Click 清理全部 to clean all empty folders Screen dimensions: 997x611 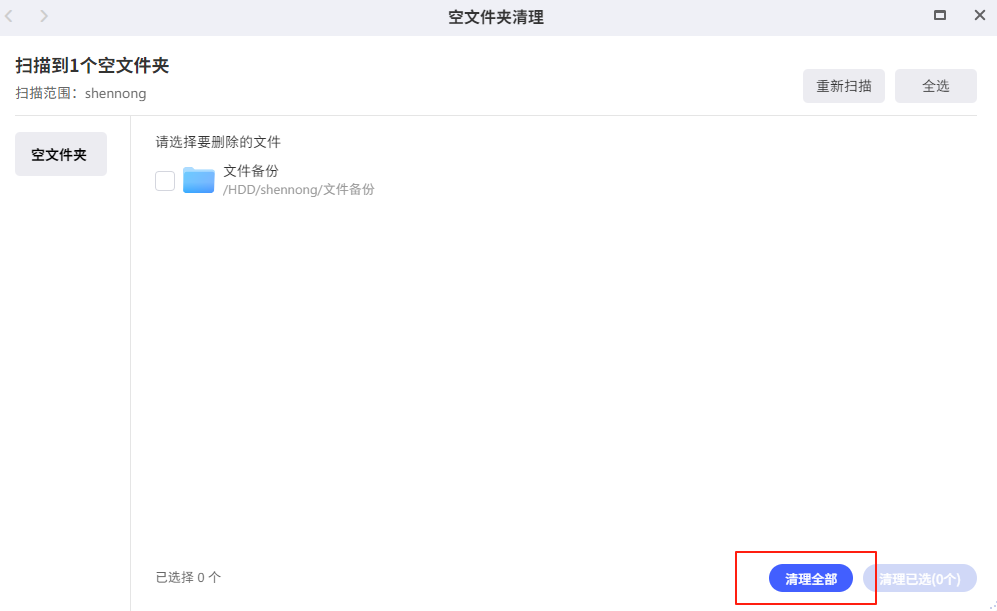(x=810, y=578)
